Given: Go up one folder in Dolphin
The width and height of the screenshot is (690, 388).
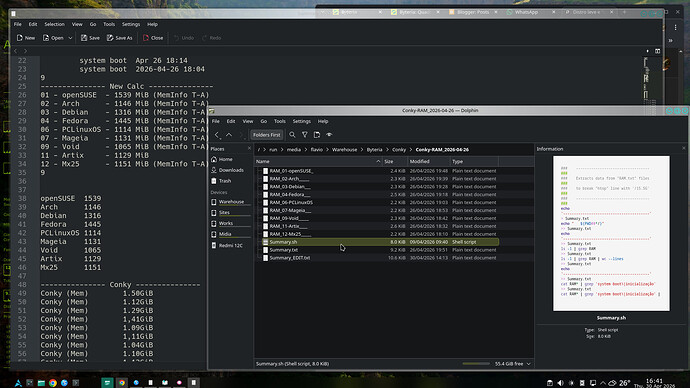Looking at the screenshot, I should point(229,135).
